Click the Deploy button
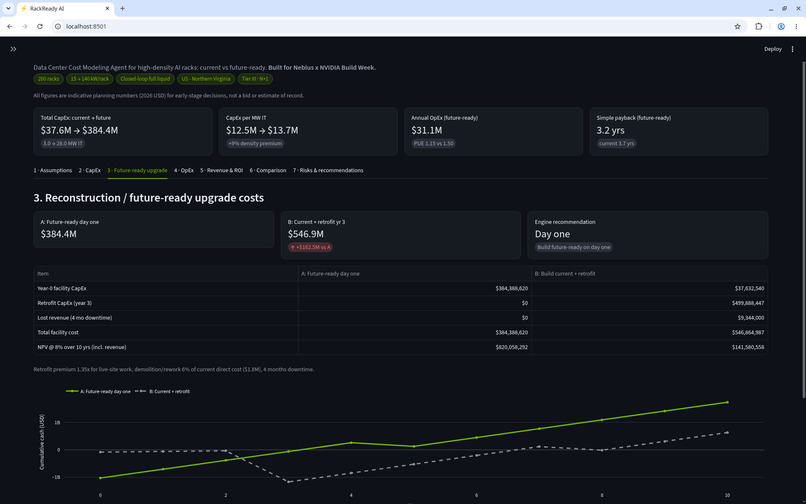The image size is (806, 504). point(773,49)
